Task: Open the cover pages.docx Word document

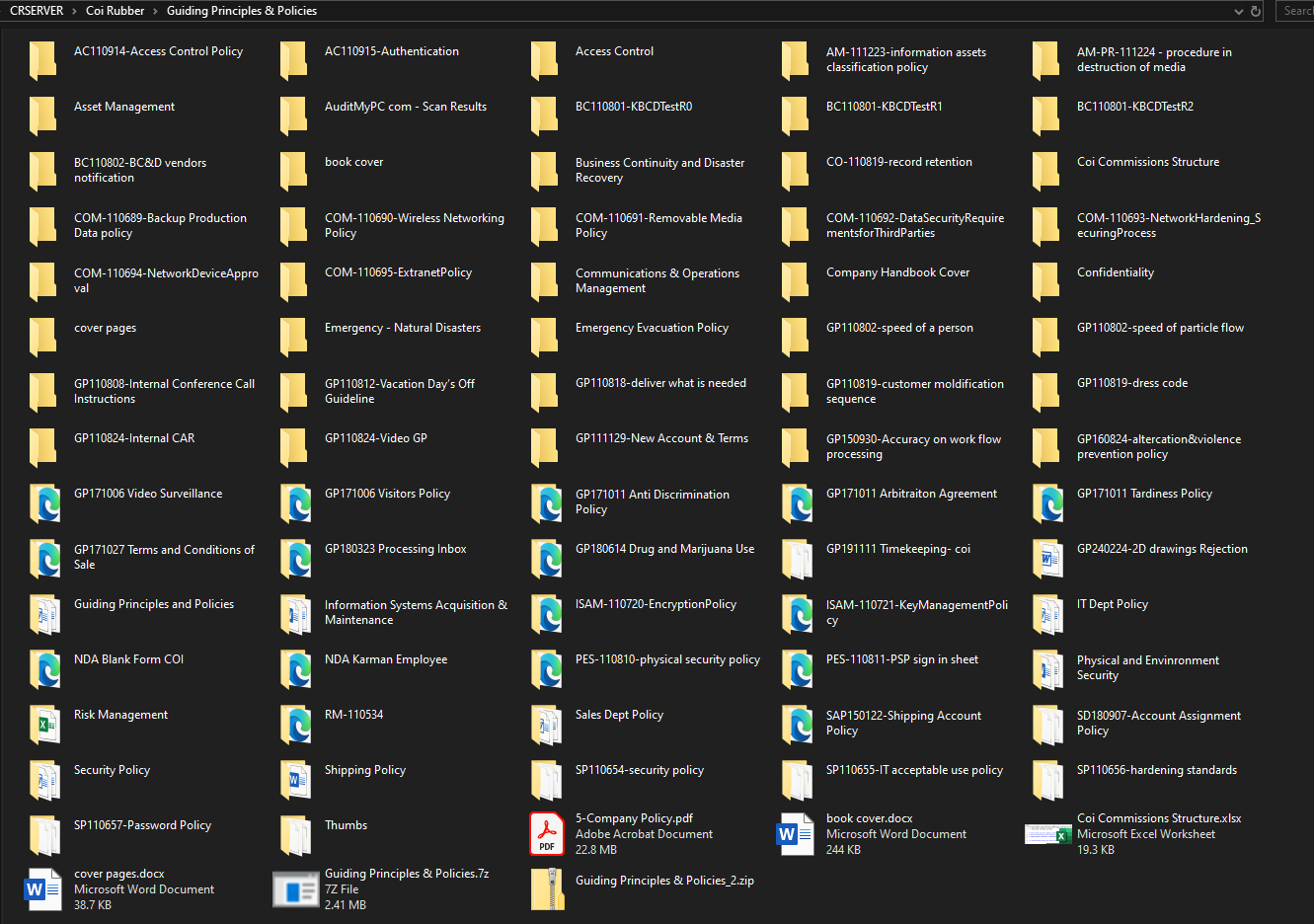Action: (44, 888)
